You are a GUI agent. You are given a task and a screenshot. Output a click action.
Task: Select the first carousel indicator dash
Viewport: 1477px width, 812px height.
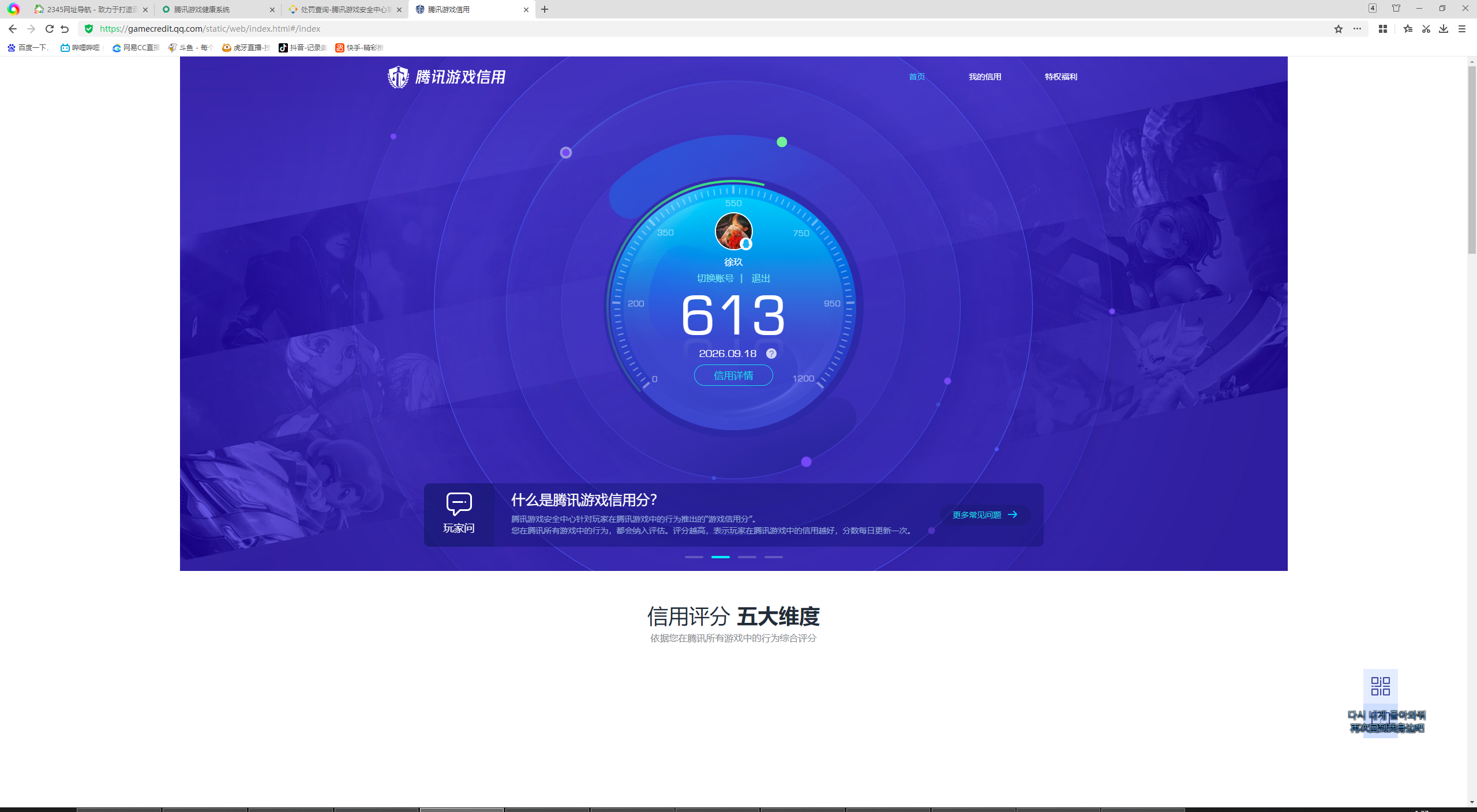pos(694,557)
